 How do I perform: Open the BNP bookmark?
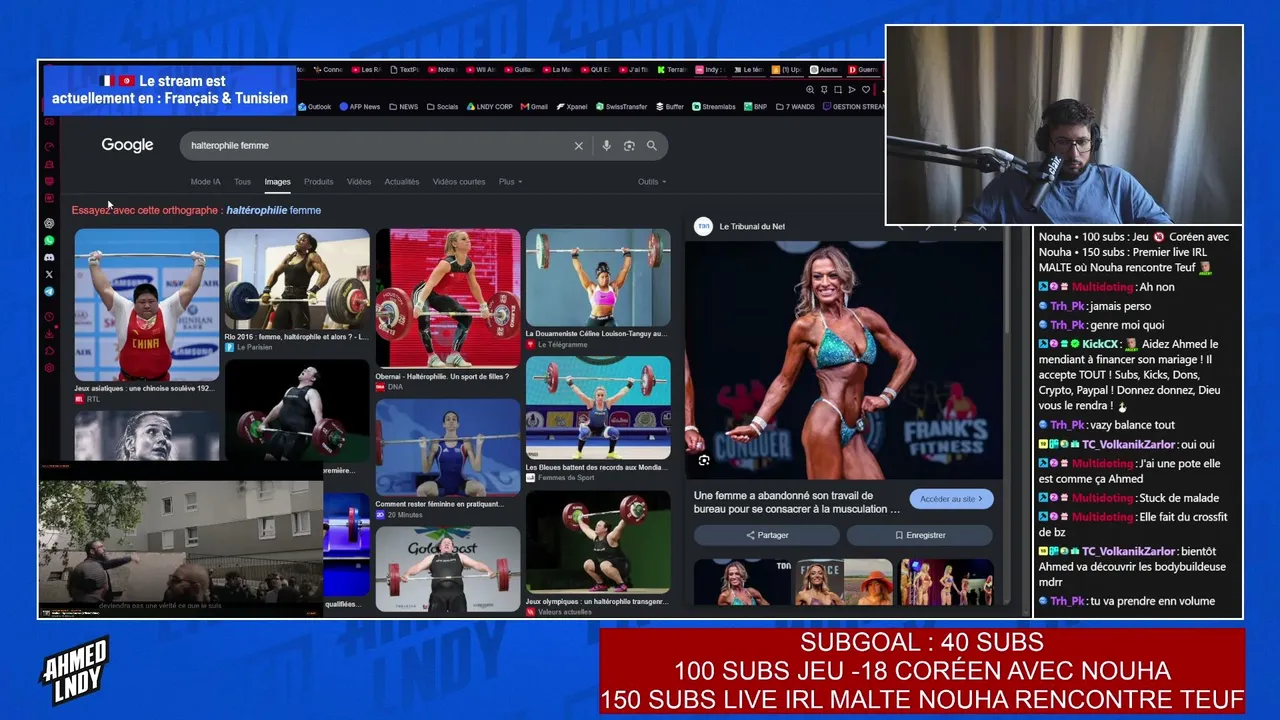tap(755, 107)
